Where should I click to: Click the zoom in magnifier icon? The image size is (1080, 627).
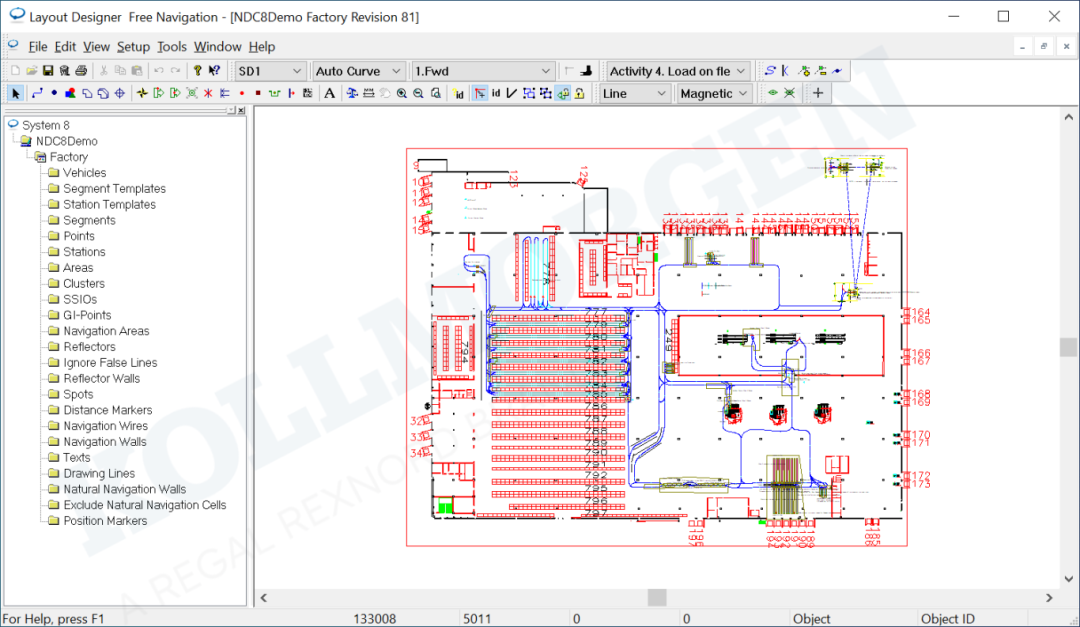(x=401, y=94)
